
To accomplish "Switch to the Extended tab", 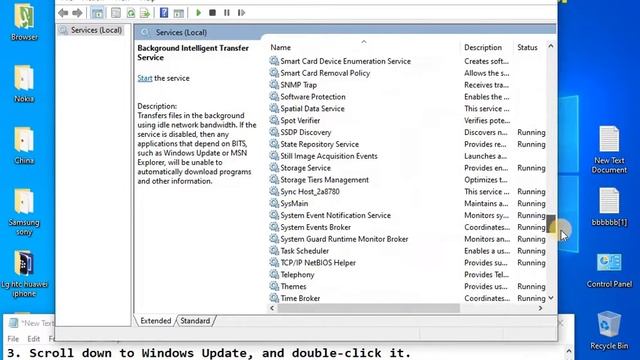I will tap(156, 321).
